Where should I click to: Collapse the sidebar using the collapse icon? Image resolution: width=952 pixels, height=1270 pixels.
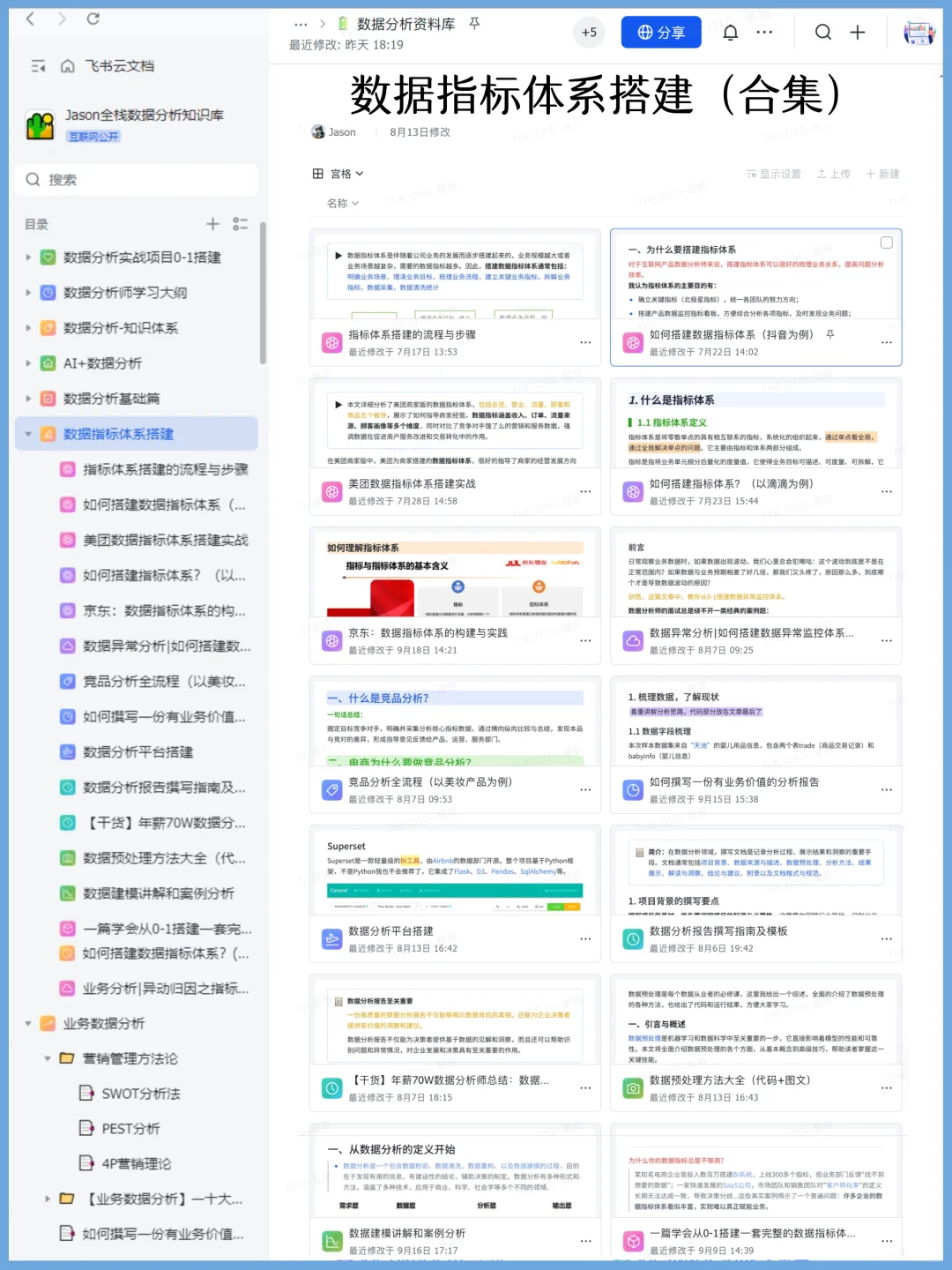38,65
